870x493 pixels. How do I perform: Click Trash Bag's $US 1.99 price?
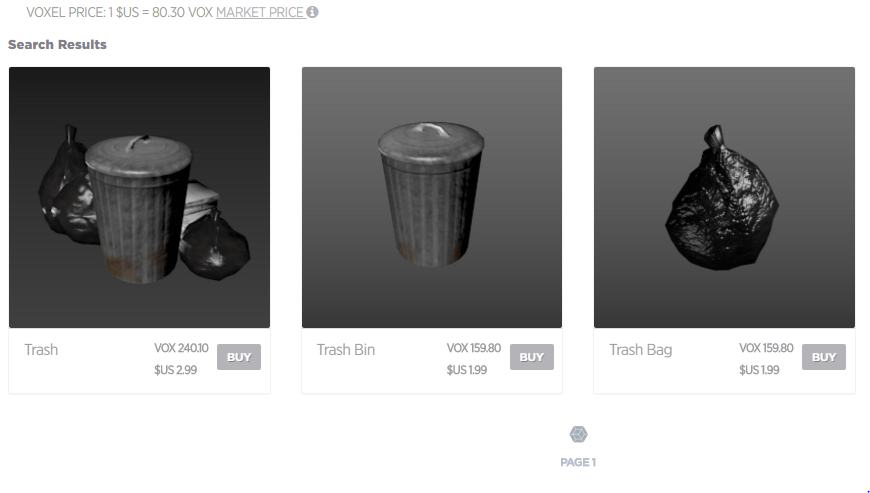(x=759, y=370)
